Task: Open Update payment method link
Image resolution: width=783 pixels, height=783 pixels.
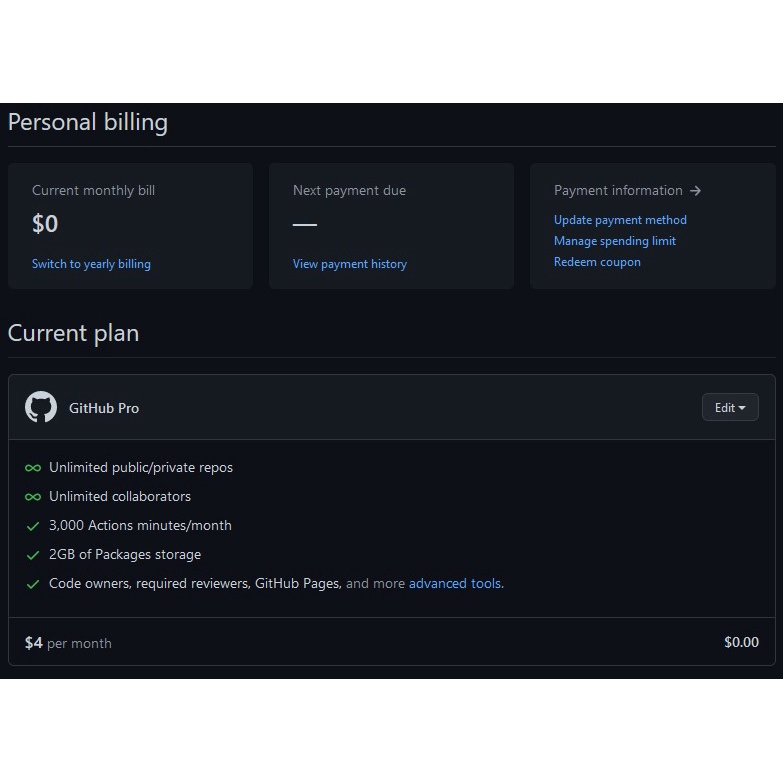Action: pyautogui.click(x=620, y=220)
